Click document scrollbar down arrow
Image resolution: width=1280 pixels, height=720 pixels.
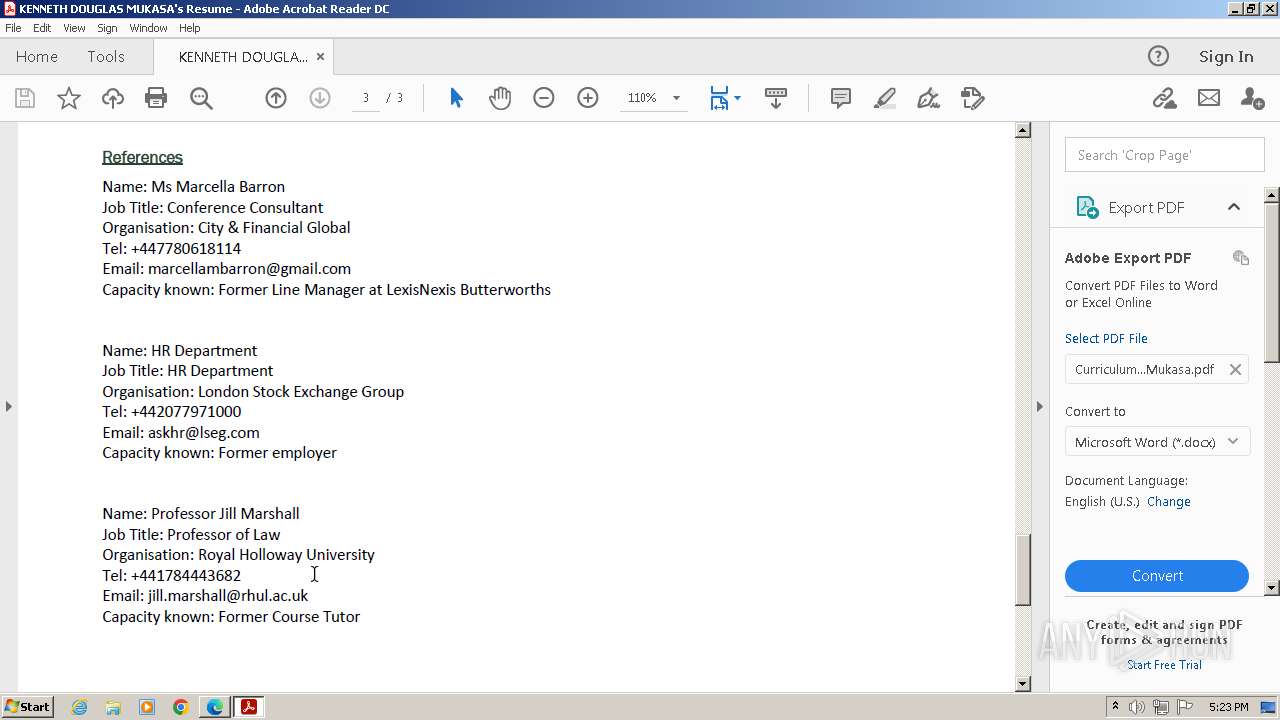tap(1022, 684)
